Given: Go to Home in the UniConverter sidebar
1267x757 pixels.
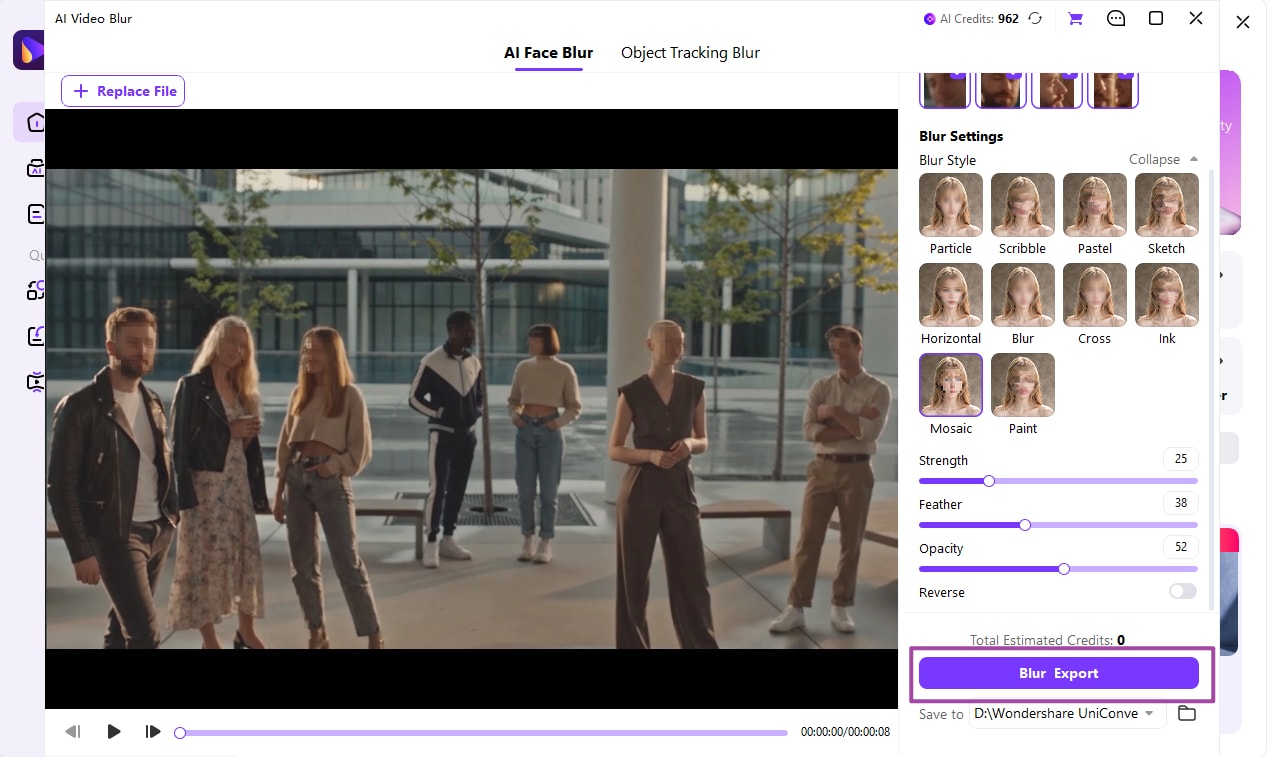Looking at the screenshot, I should [35, 122].
